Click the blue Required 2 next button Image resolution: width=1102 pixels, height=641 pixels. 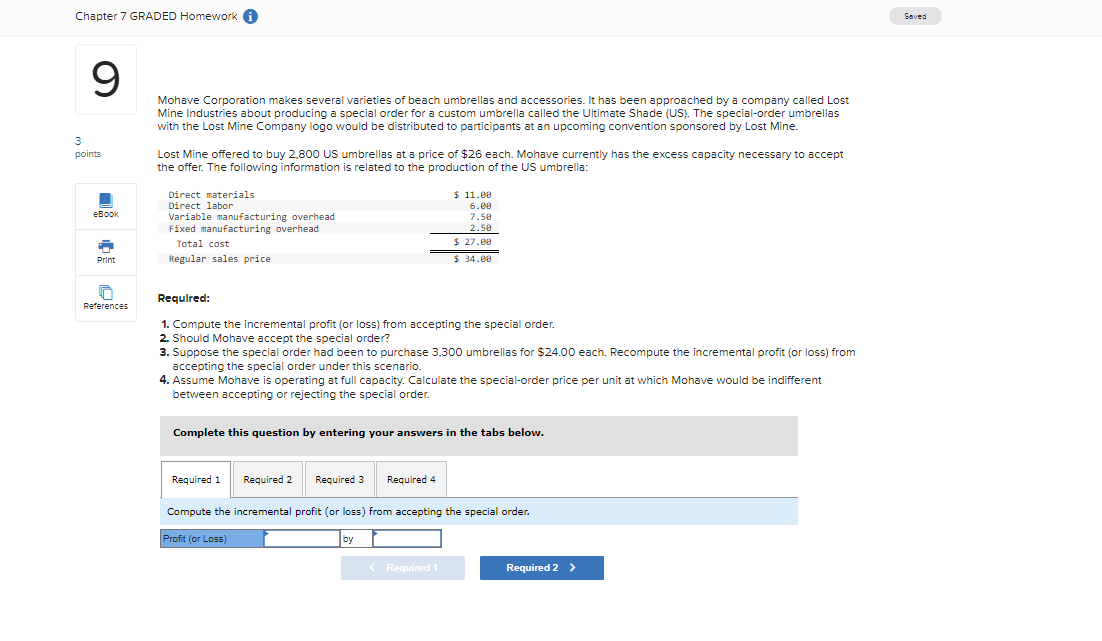[x=542, y=568]
